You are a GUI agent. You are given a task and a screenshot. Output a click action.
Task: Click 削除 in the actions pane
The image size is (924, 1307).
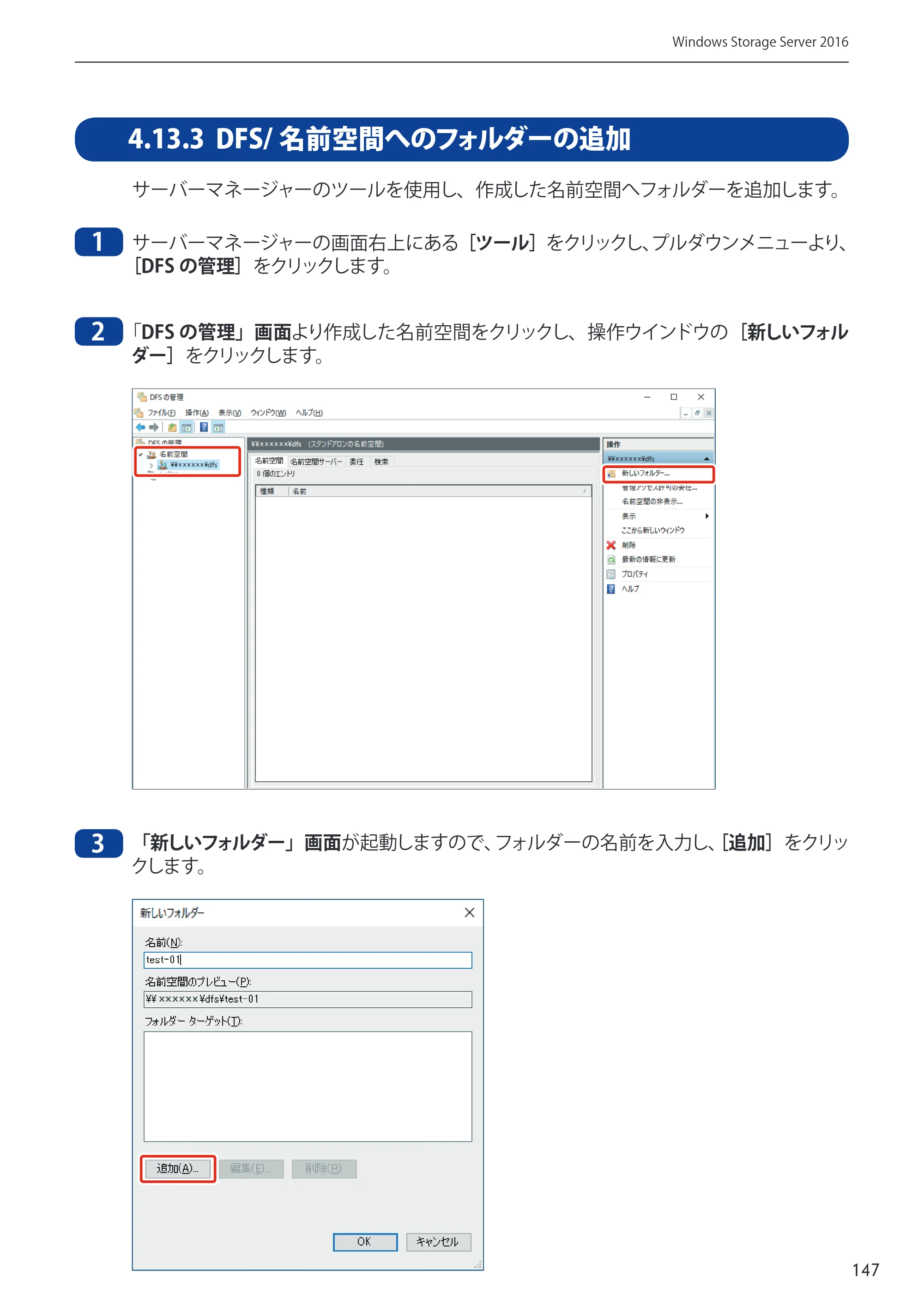click(x=629, y=545)
